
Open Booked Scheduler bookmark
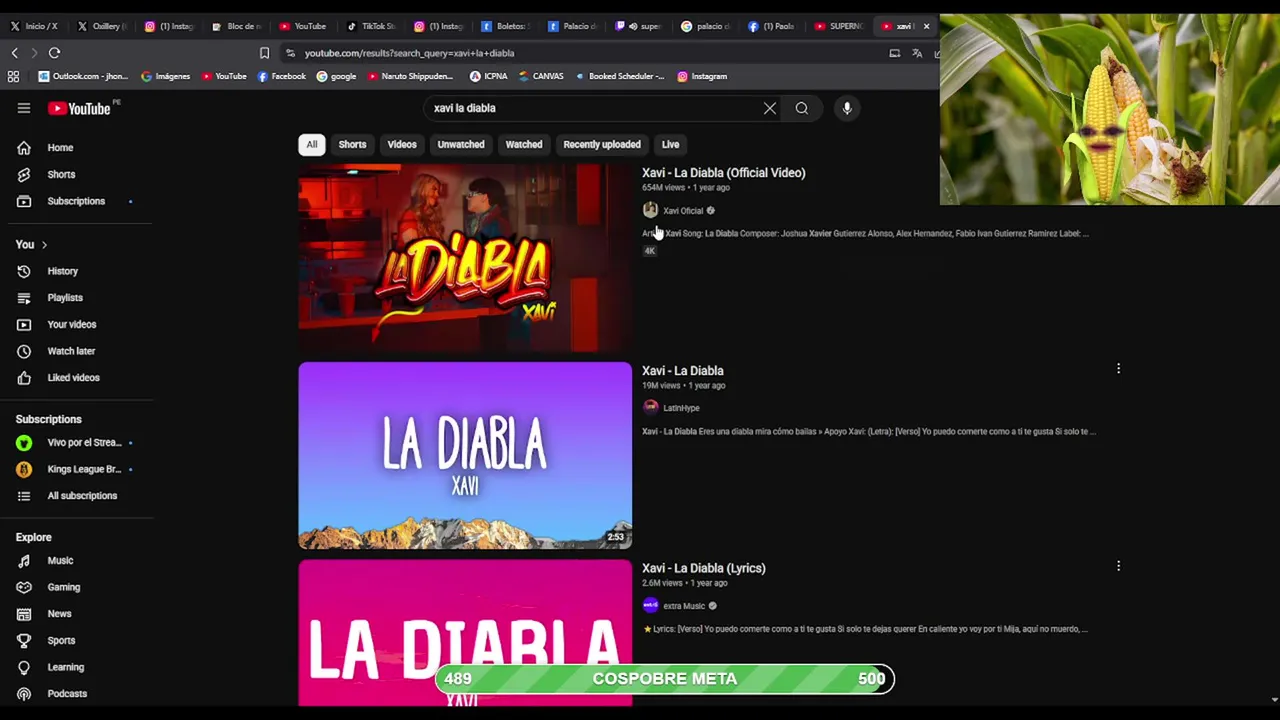(x=619, y=76)
